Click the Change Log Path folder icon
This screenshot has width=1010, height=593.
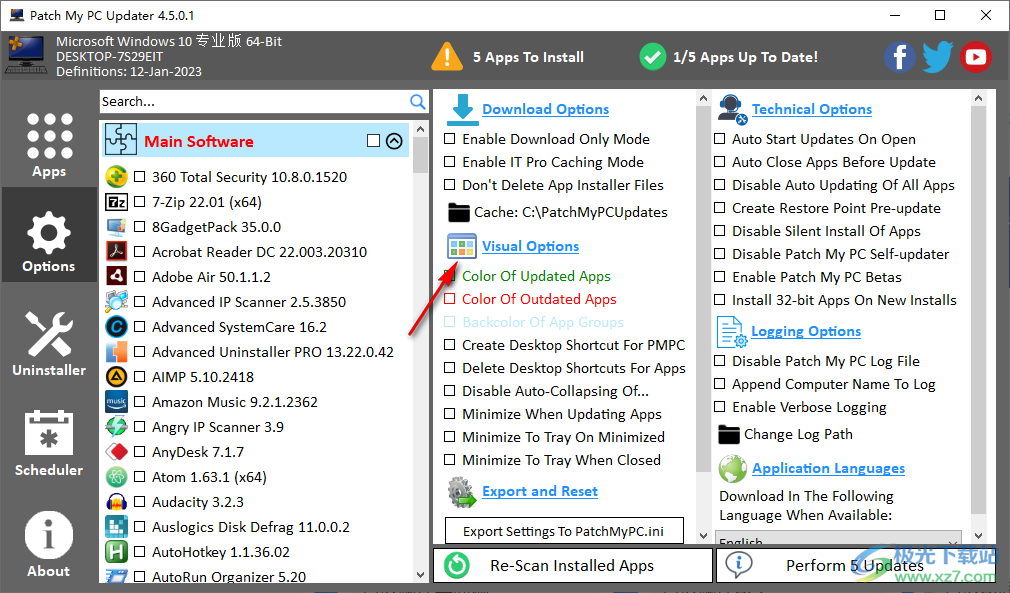pyautogui.click(x=729, y=434)
